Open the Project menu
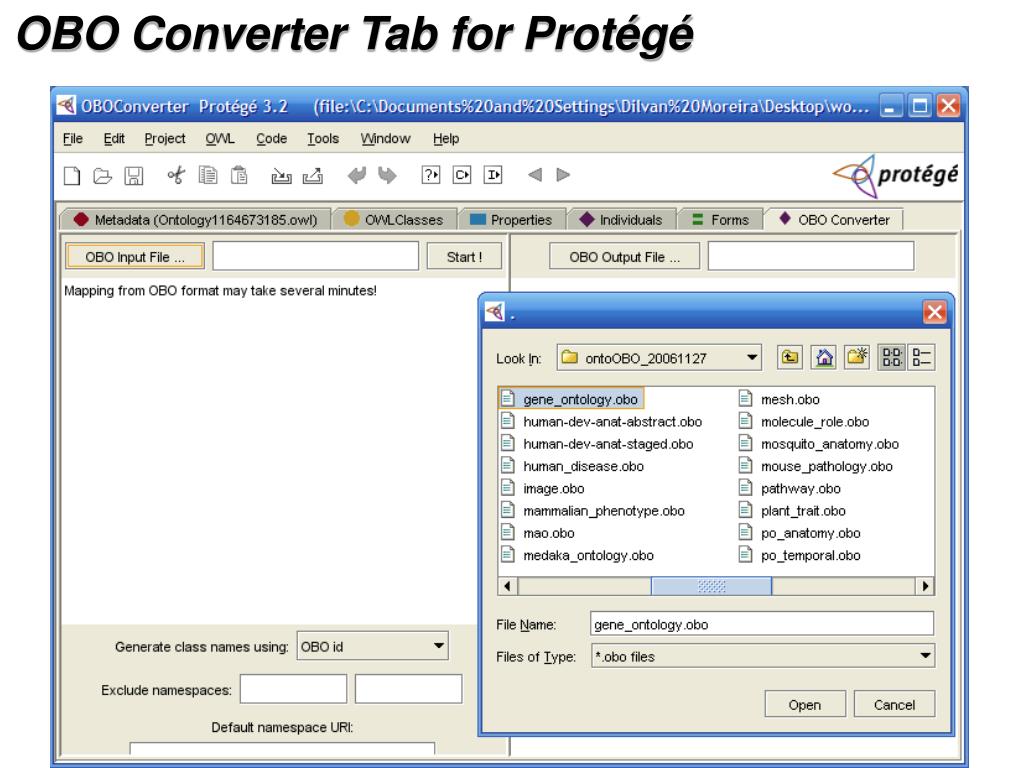 [x=165, y=138]
